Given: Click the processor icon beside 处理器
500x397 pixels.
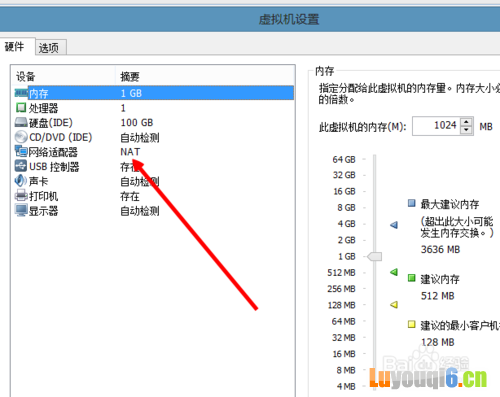Looking at the screenshot, I should pos(21,108).
